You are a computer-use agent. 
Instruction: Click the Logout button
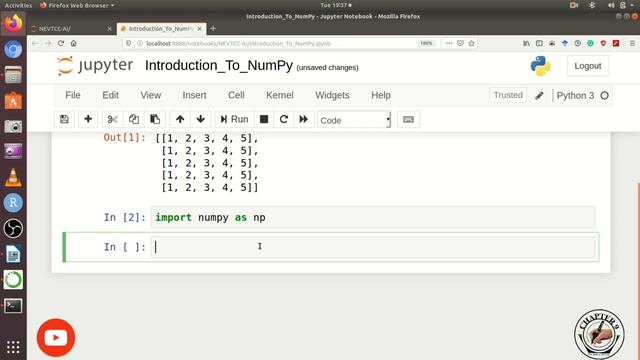588,66
